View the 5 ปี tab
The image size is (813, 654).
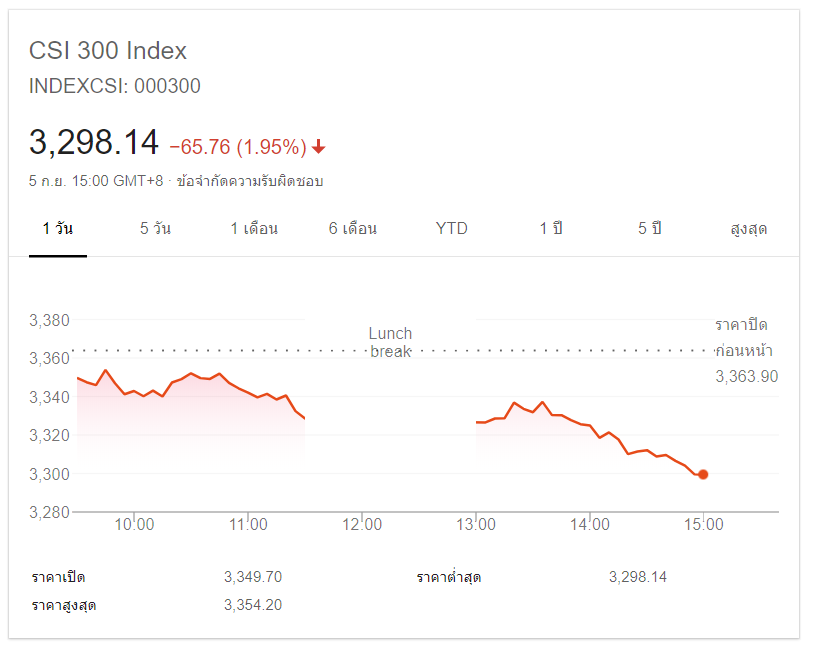[650, 229]
